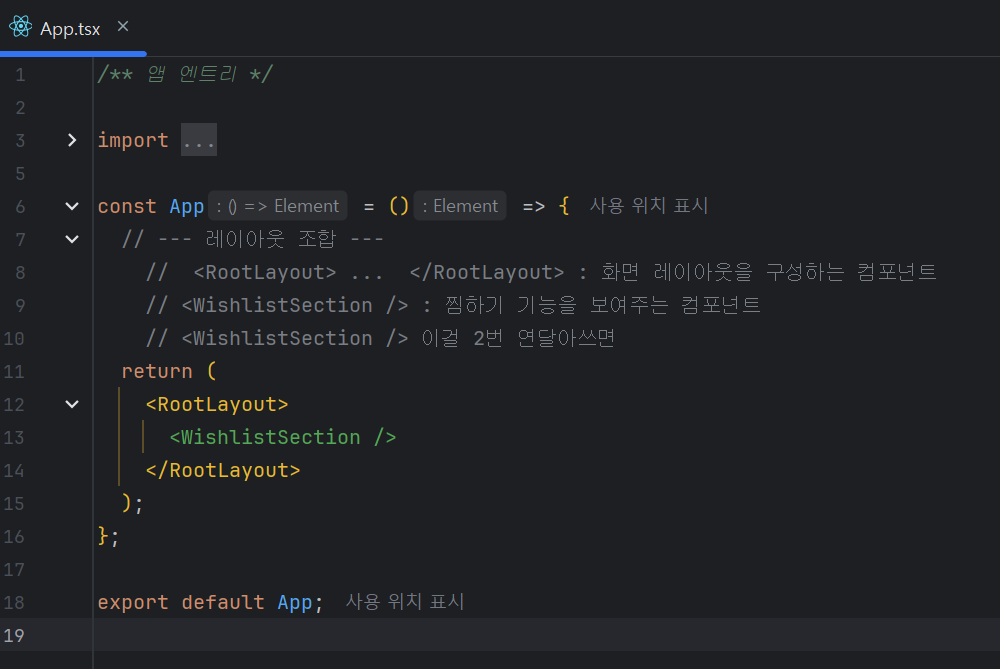Click line number 12 in the gutter
Viewport: 1000px width, 669px height.
14,404
